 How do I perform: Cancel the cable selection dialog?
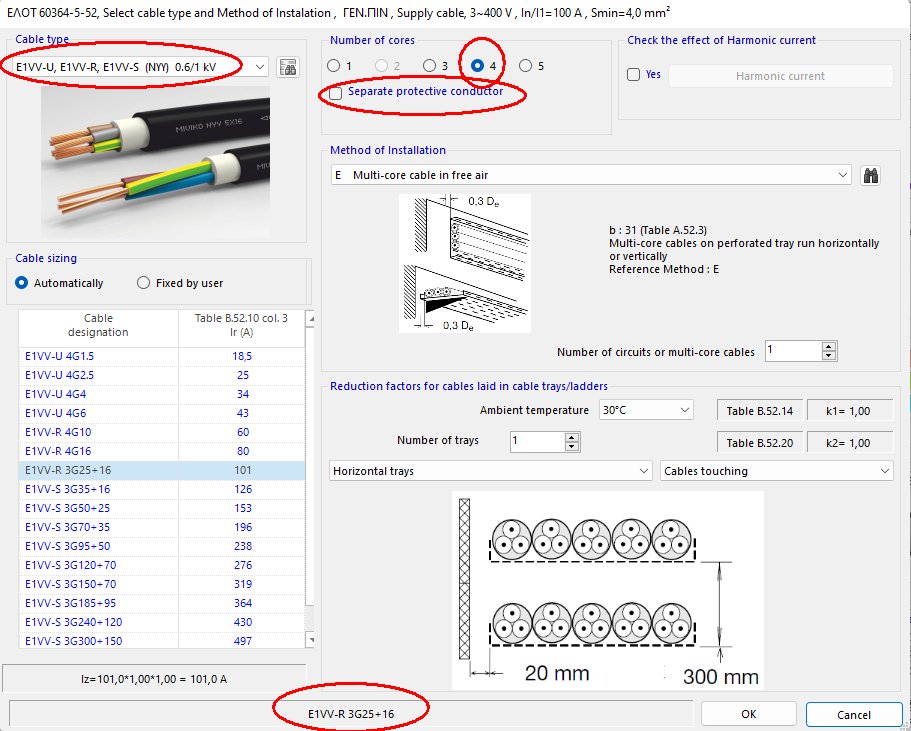853,714
